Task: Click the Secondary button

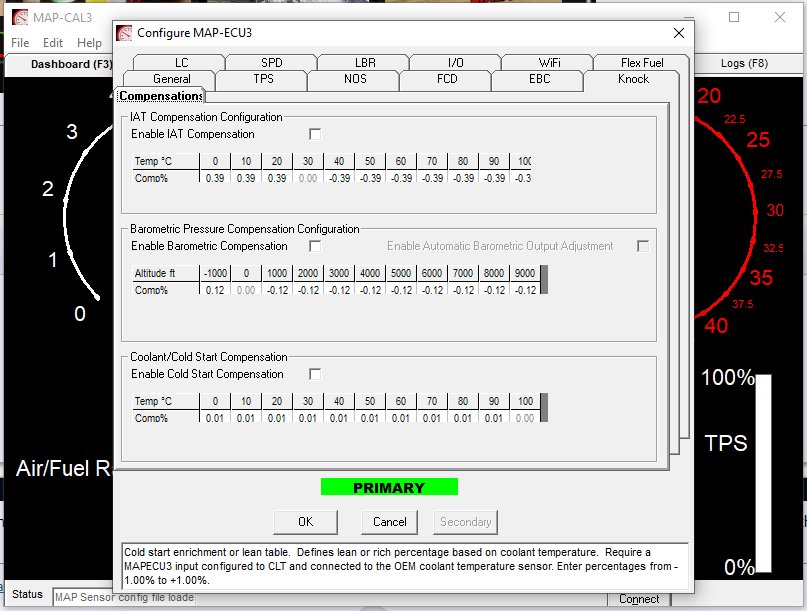Action: coord(465,522)
